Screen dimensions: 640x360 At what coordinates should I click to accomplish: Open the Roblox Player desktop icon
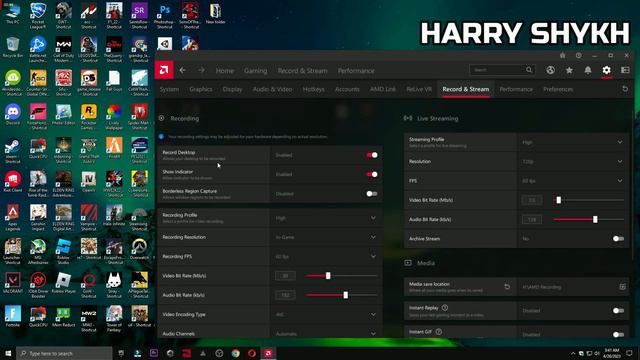tap(63, 282)
